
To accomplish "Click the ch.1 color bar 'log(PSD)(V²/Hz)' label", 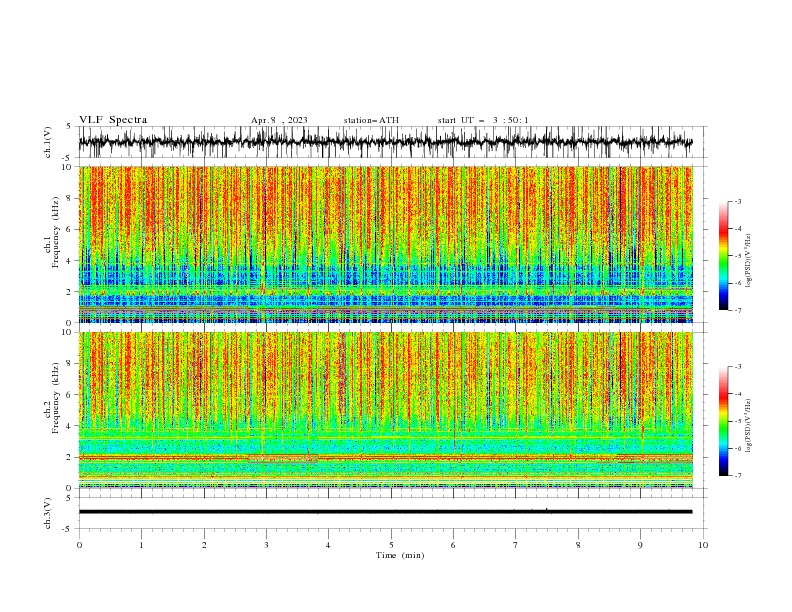I will (x=749, y=261).
